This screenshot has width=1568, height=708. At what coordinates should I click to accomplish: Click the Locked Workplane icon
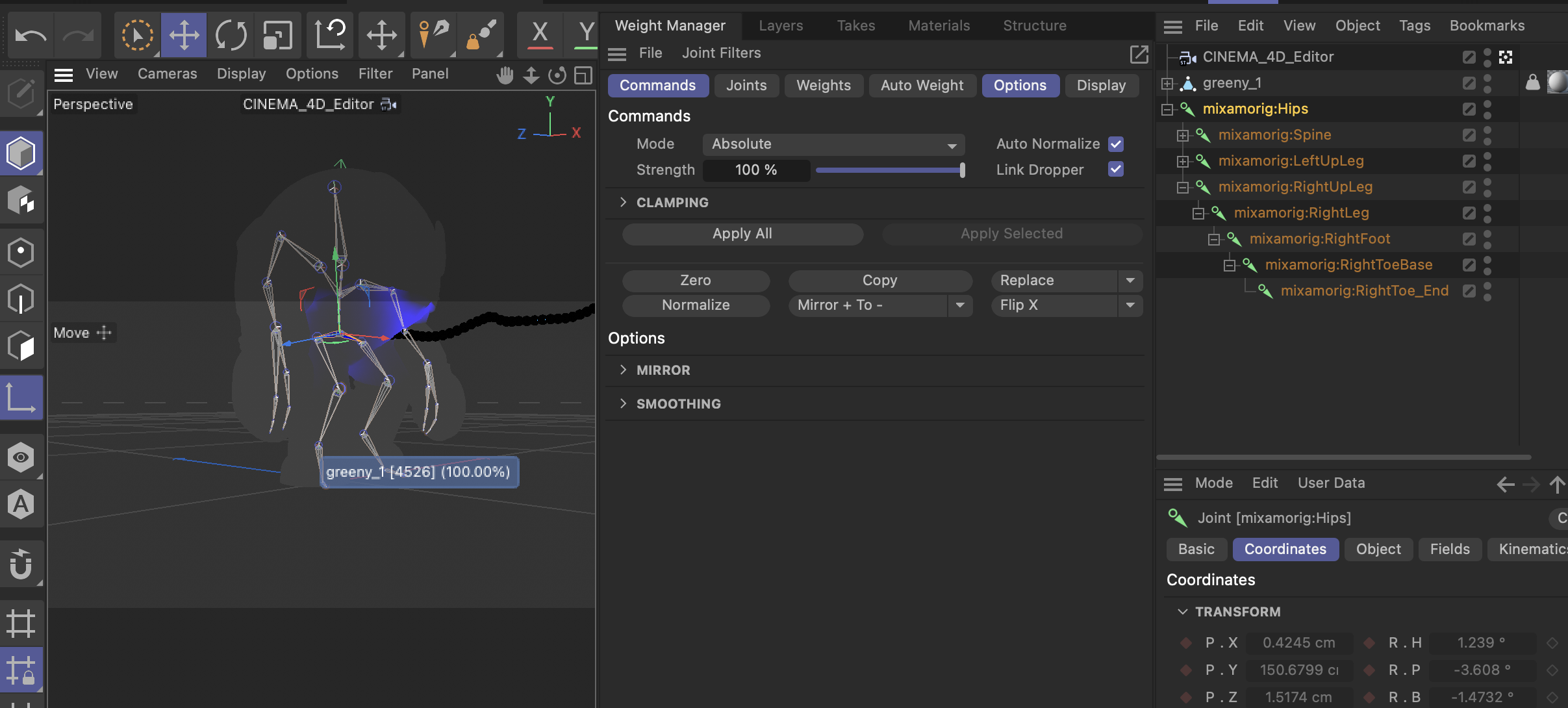(x=21, y=670)
